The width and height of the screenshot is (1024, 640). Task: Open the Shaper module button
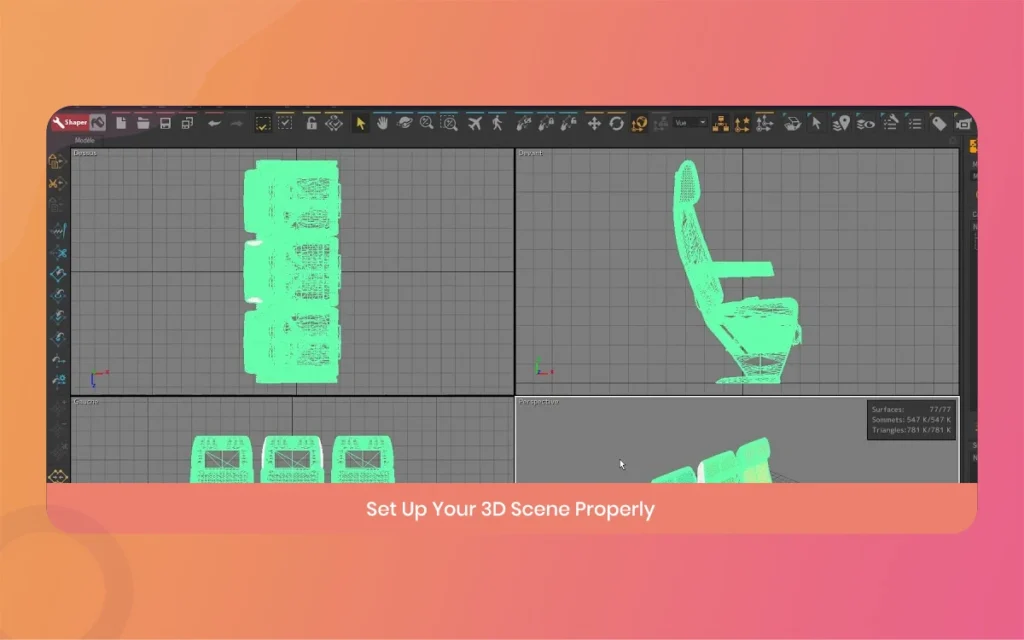(70, 122)
